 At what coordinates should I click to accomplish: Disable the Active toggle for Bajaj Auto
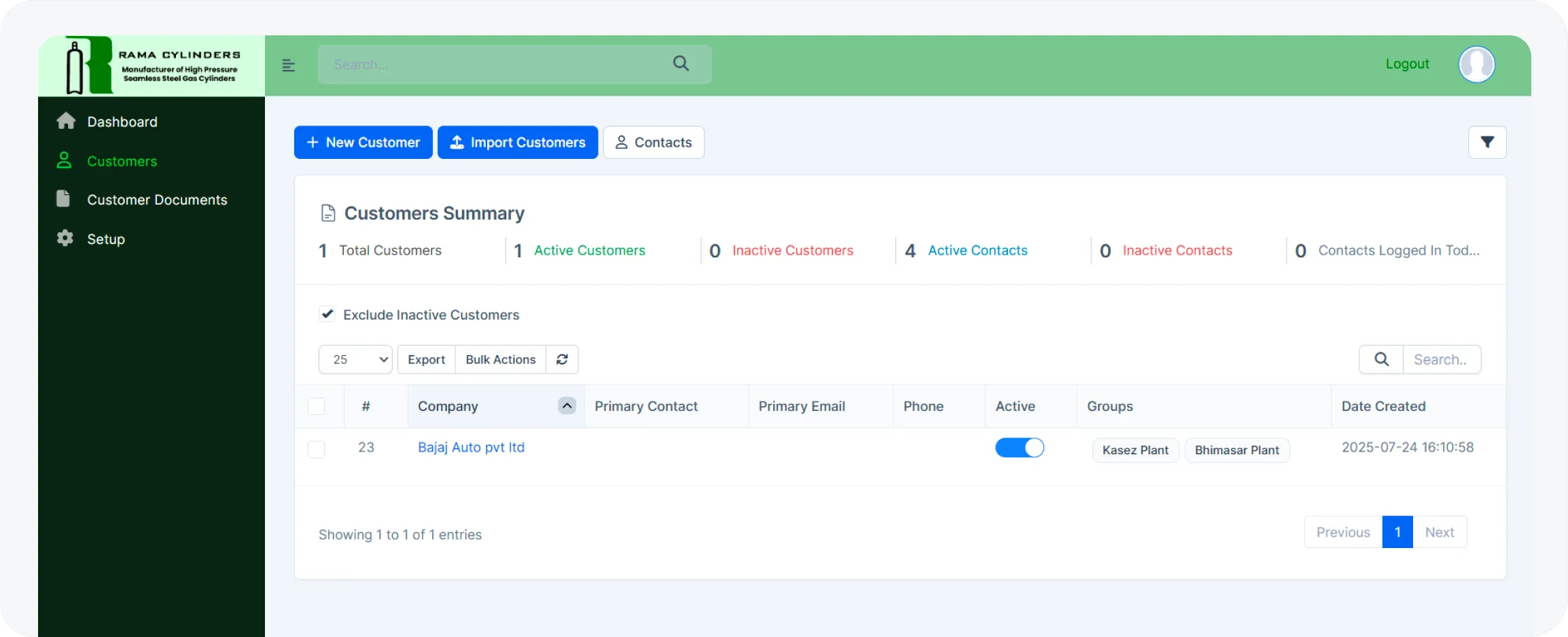click(x=1019, y=448)
